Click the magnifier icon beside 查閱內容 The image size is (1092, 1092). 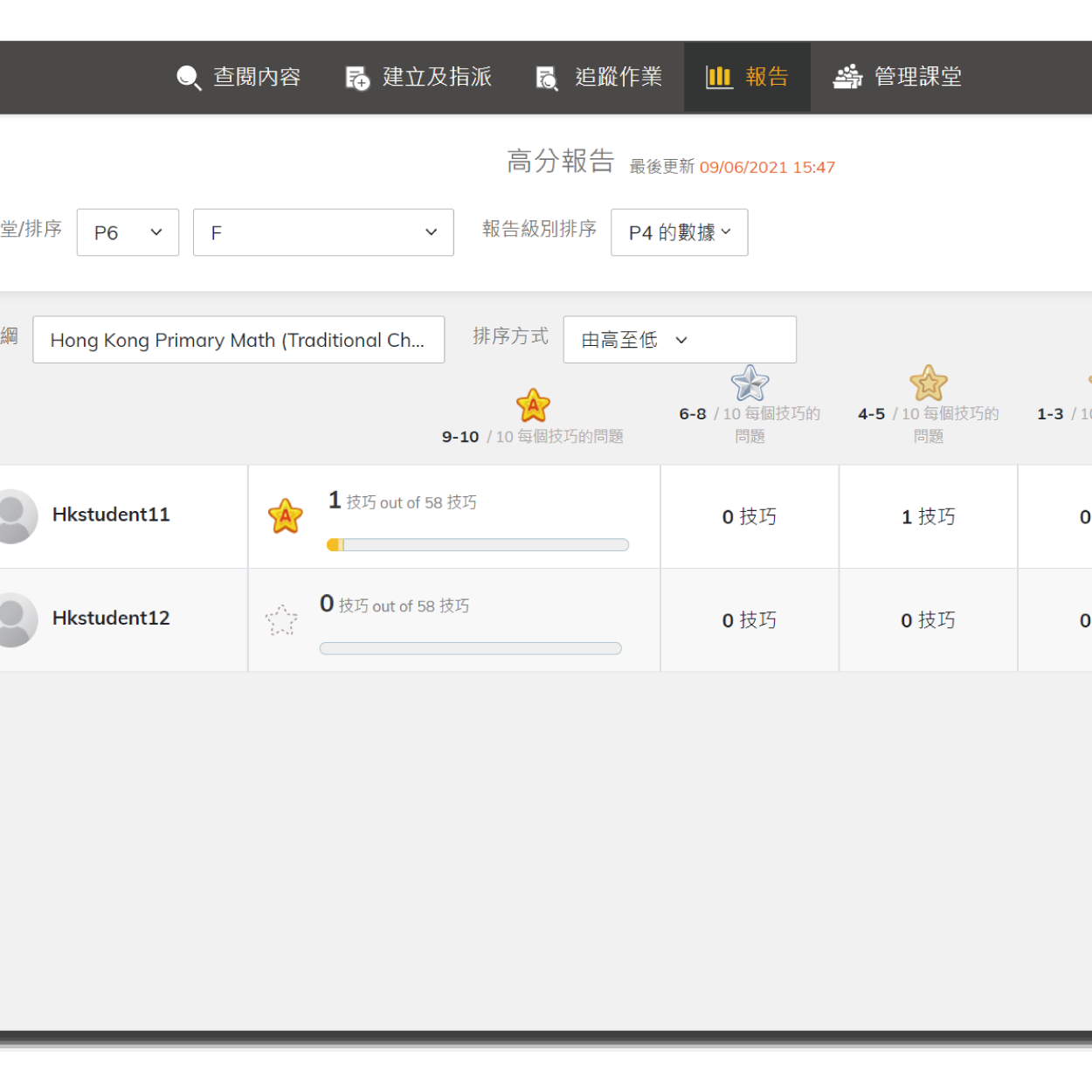coord(189,78)
